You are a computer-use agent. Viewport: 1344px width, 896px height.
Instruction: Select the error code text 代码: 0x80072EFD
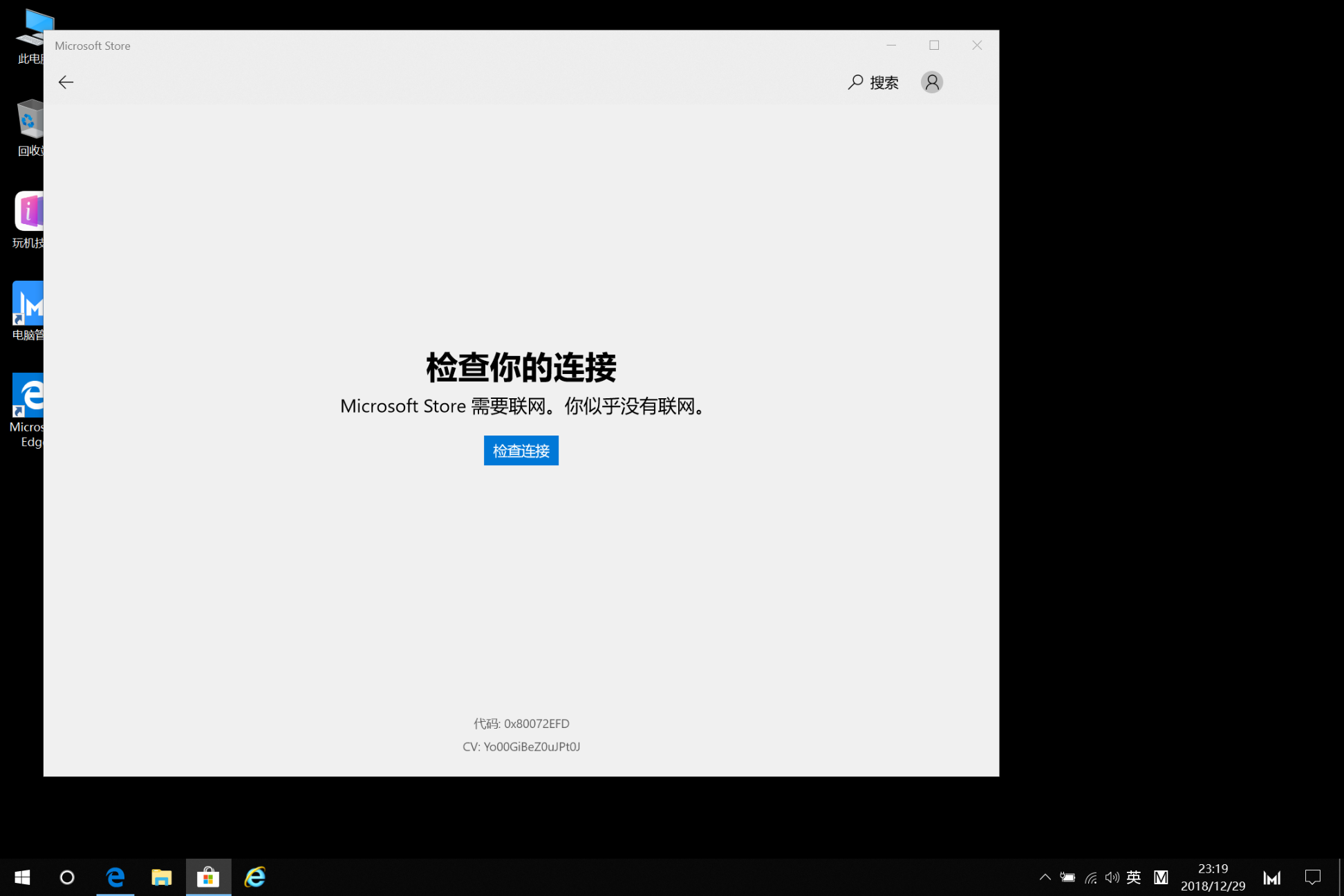tap(521, 724)
